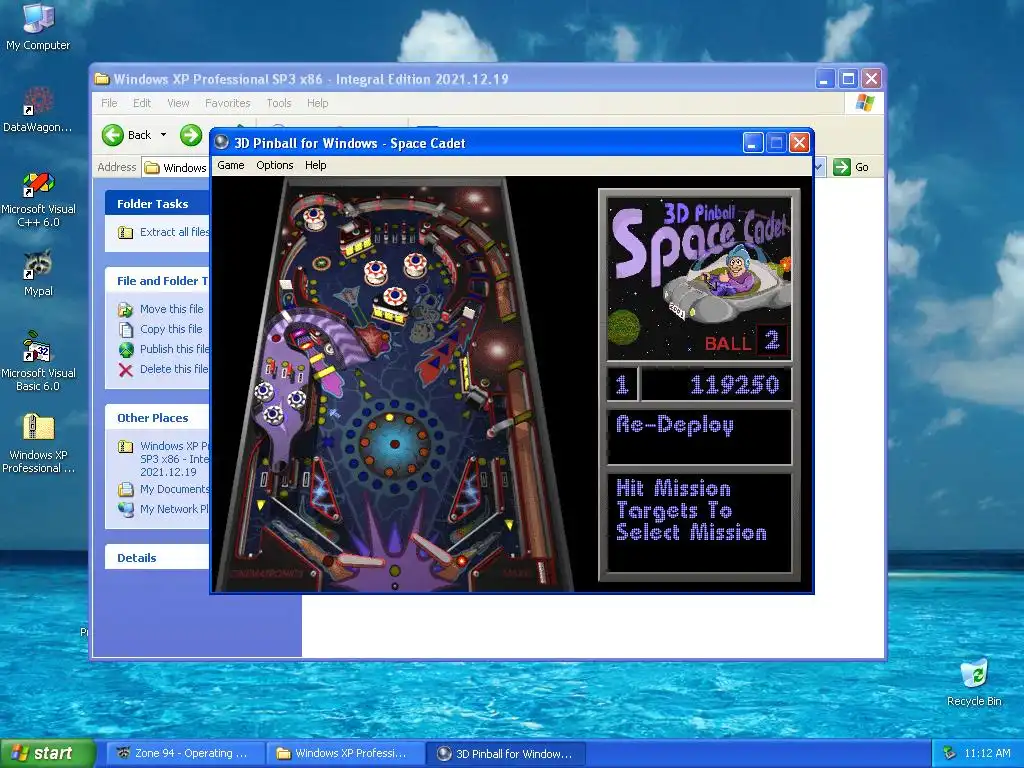Click the Copy this file link
Image resolution: width=1024 pixels, height=768 pixels.
171,329
